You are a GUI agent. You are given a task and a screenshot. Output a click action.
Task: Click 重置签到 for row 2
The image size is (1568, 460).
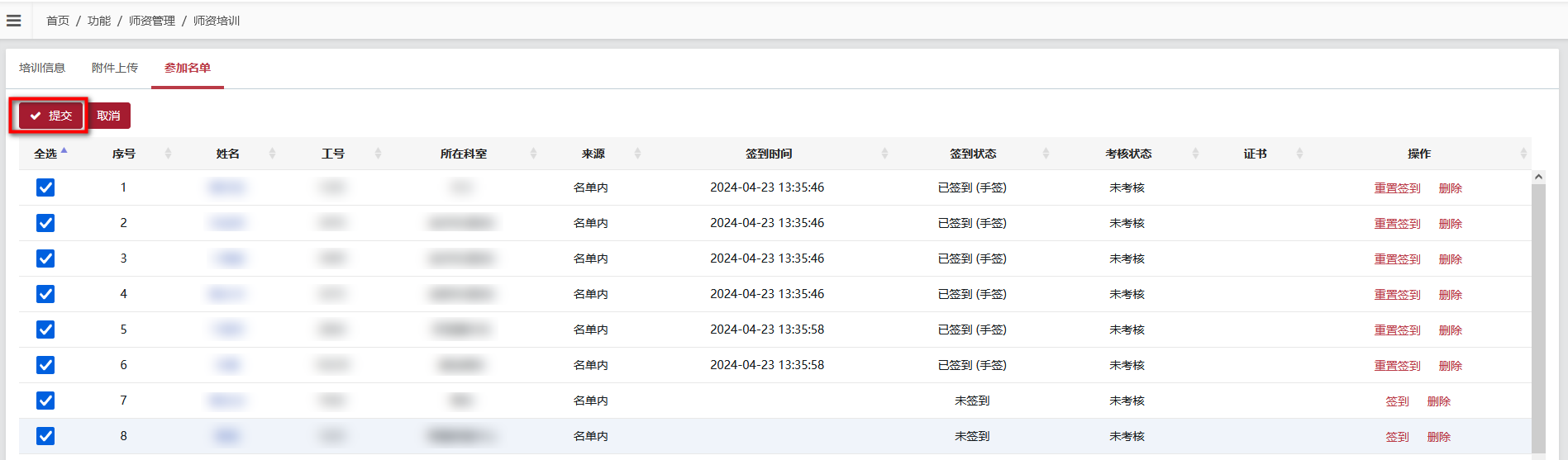pyautogui.click(x=1397, y=224)
